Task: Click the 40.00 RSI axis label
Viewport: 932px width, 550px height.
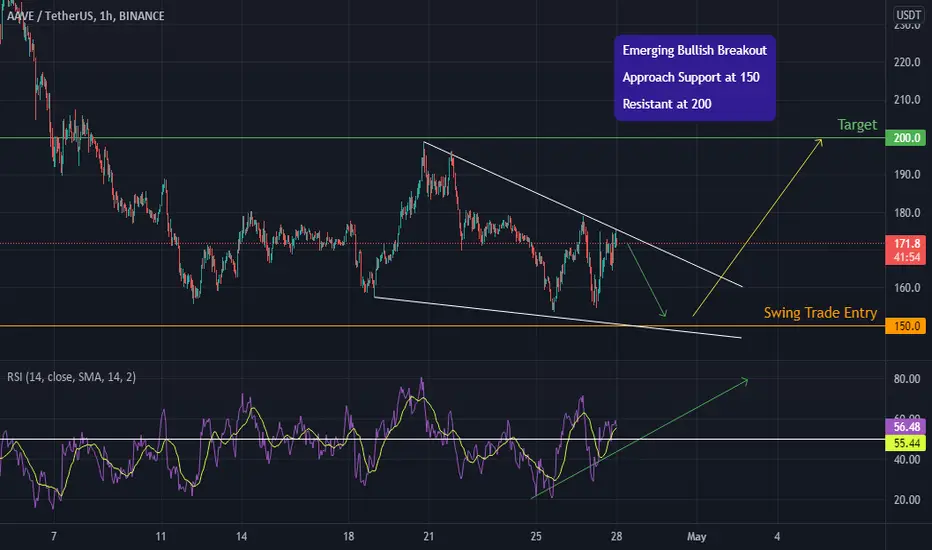Action: [906, 460]
